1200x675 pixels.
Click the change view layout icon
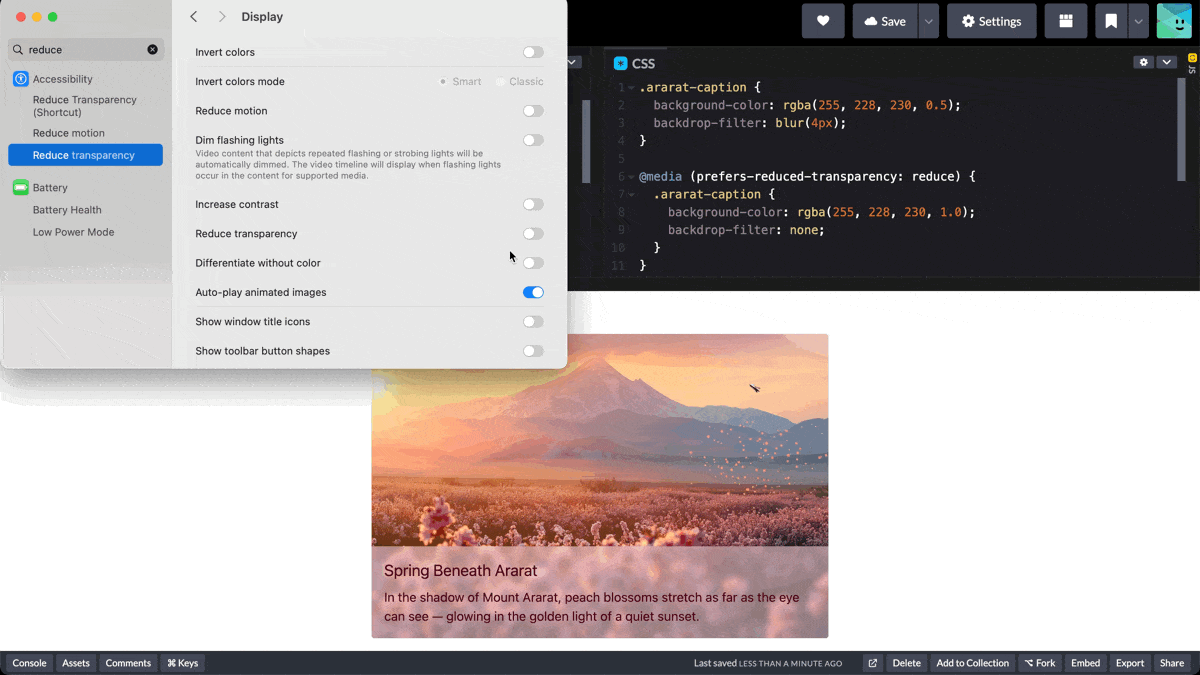pos(1066,21)
